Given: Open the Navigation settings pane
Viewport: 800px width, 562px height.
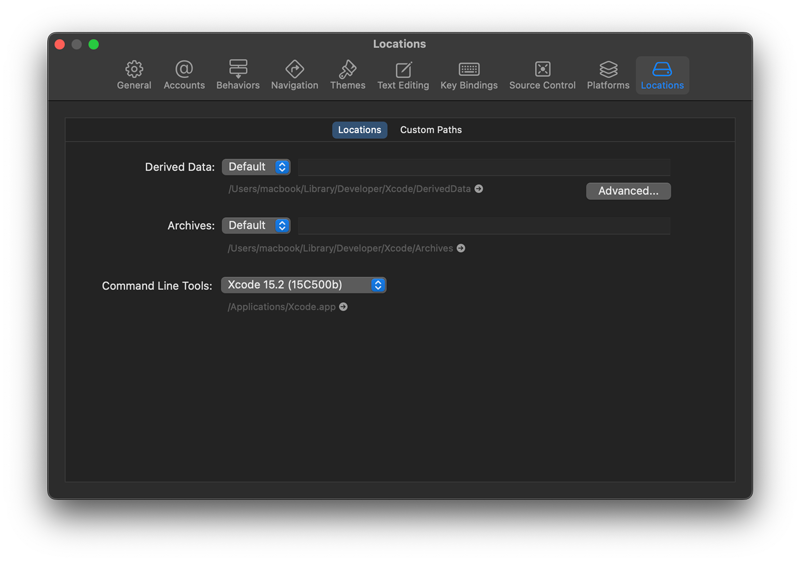Looking at the screenshot, I should tap(294, 75).
